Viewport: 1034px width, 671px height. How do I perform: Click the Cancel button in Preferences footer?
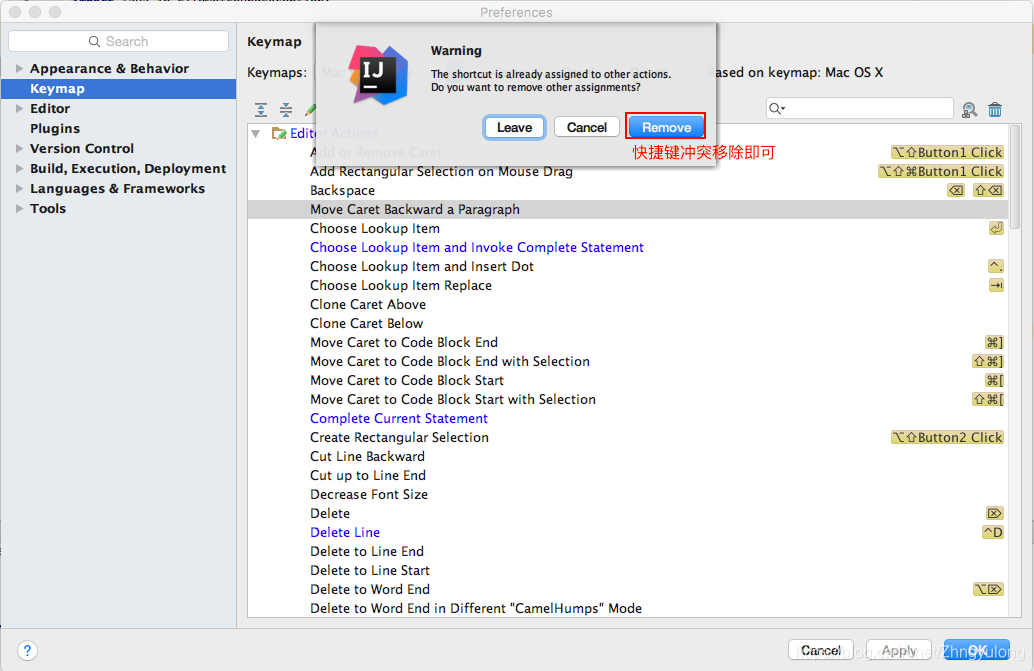820,651
